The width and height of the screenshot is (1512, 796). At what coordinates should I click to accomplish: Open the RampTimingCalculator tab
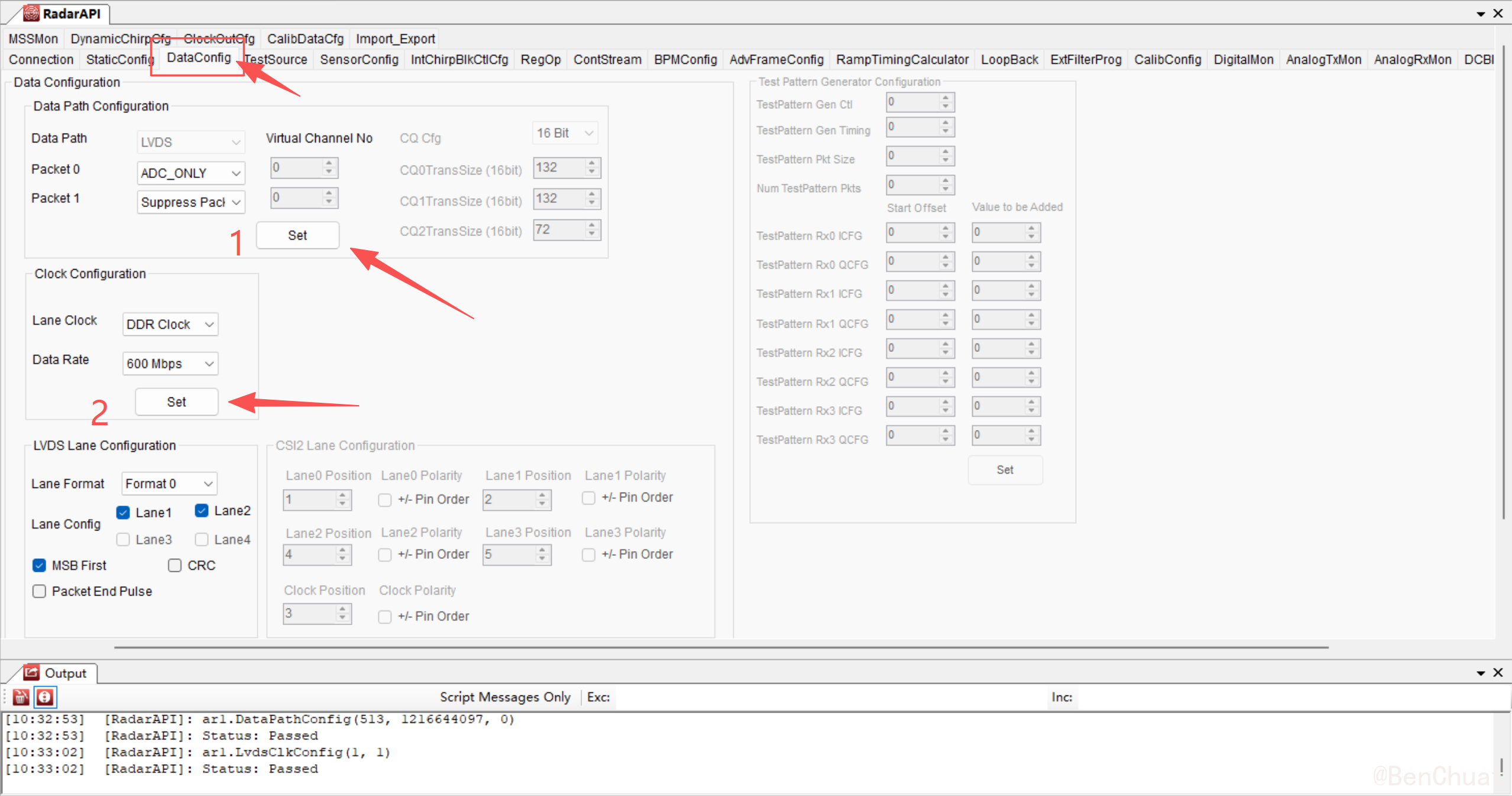click(x=902, y=60)
